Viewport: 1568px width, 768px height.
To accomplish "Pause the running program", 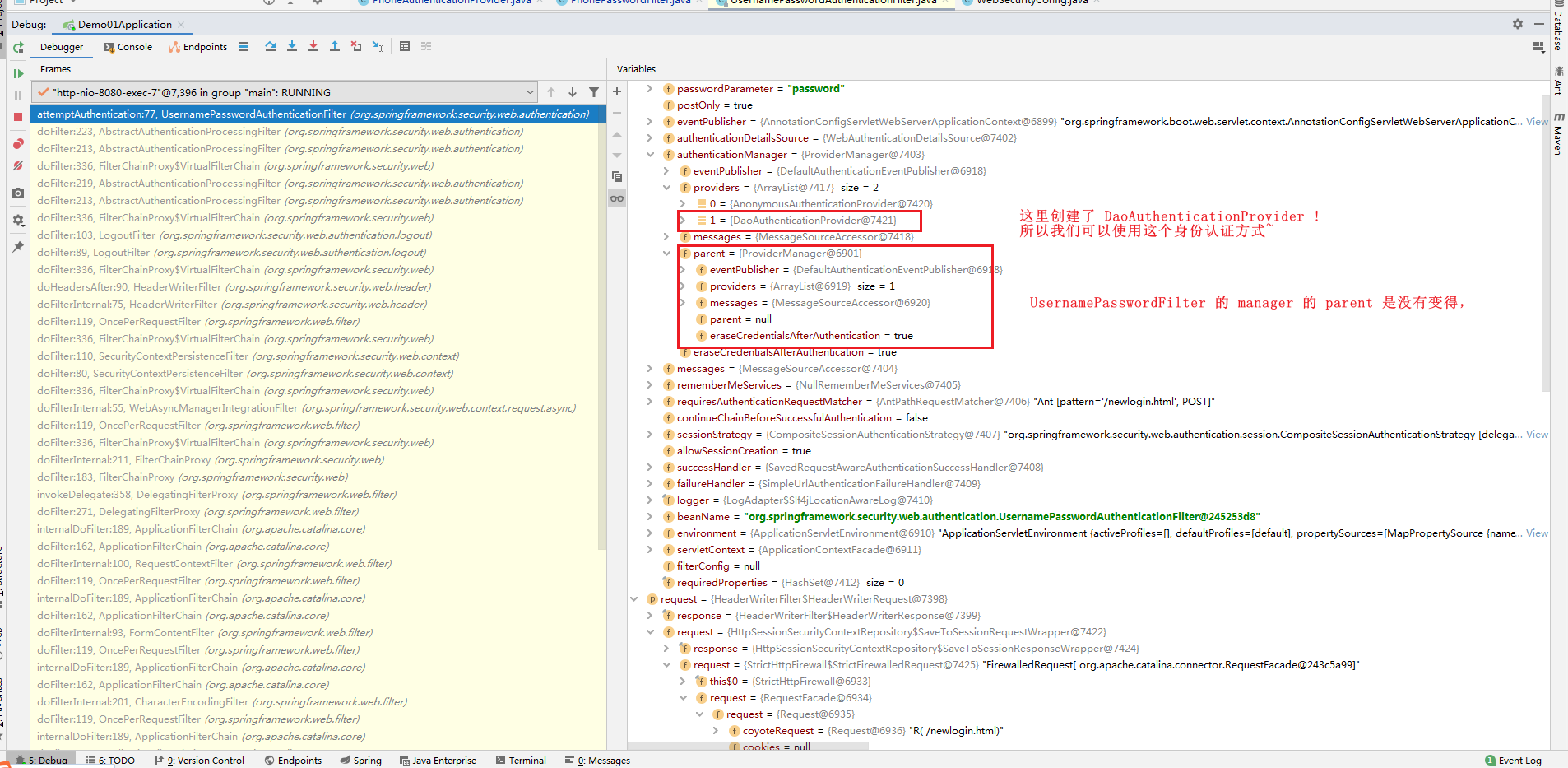I will (18, 95).
